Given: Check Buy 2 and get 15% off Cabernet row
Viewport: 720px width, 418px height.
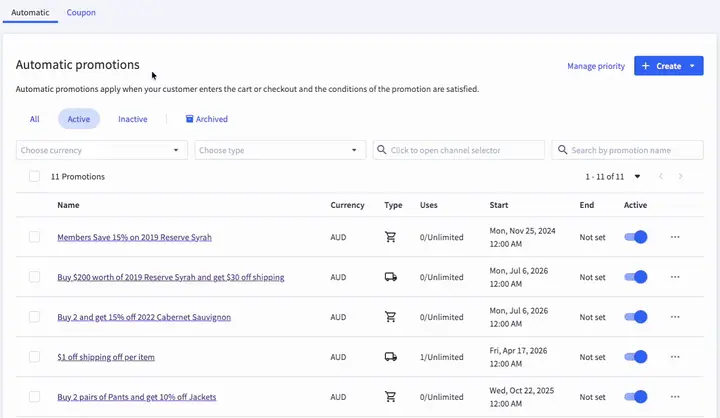Looking at the screenshot, I should coord(34,317).
